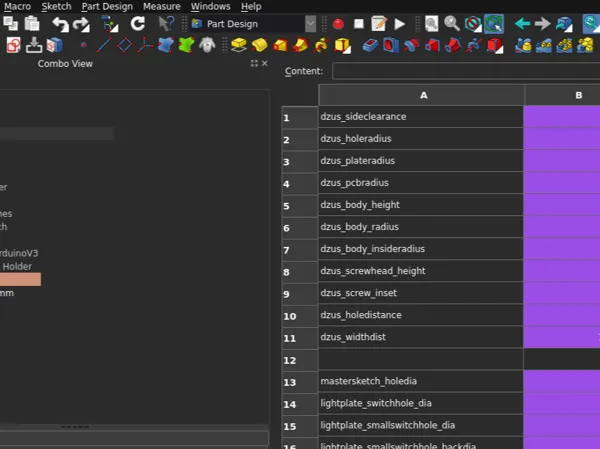Select the Hole tool
600x449 pixels.
(x=391, y=45)
